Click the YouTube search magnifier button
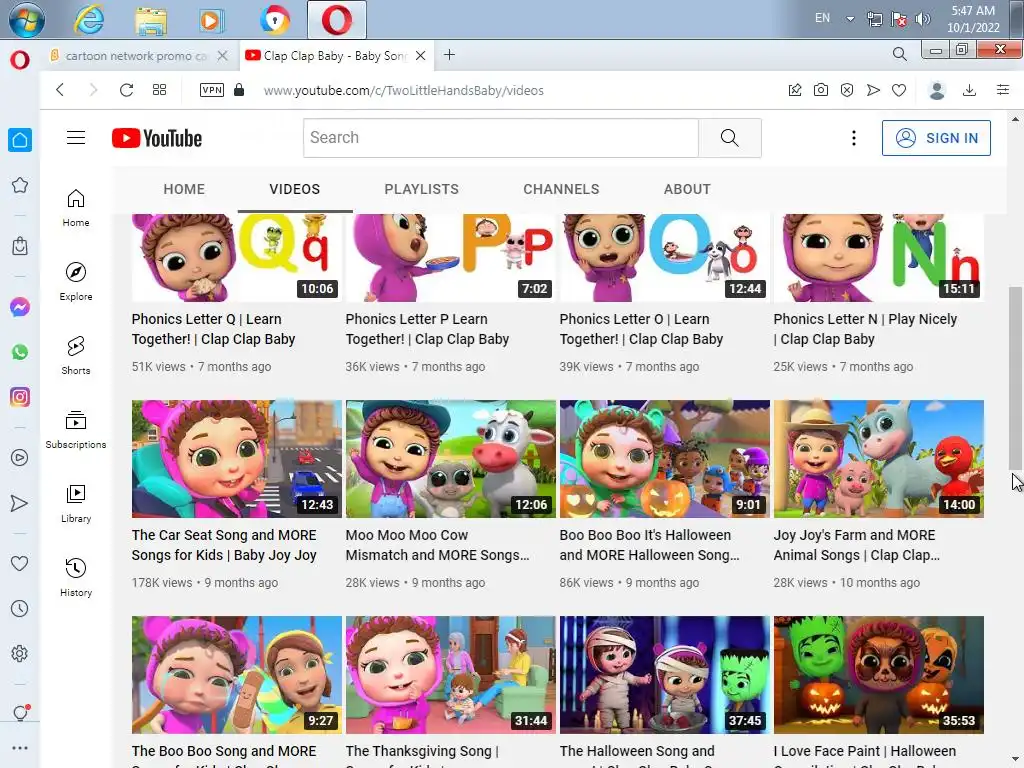This screenshot has width=1024, height=768. tap(729, 138)
